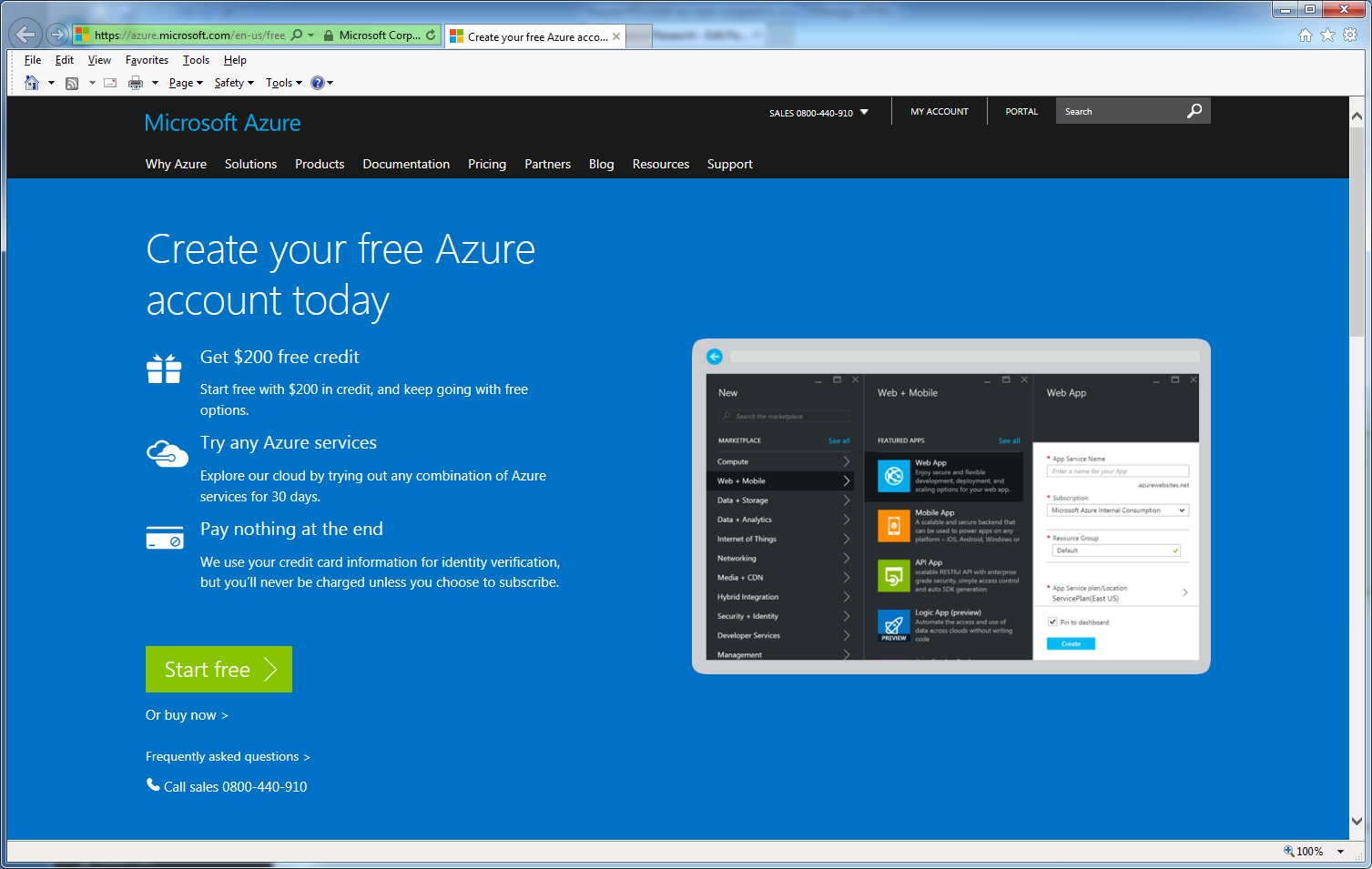Click the gift box icon
Screen dimensions: 1372x869
point(164,368)
